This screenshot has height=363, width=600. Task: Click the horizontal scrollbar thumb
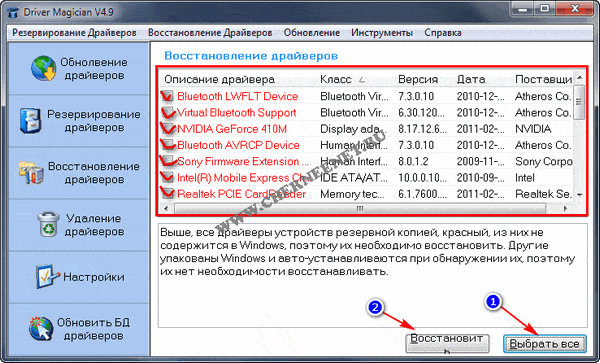point(360,208)
